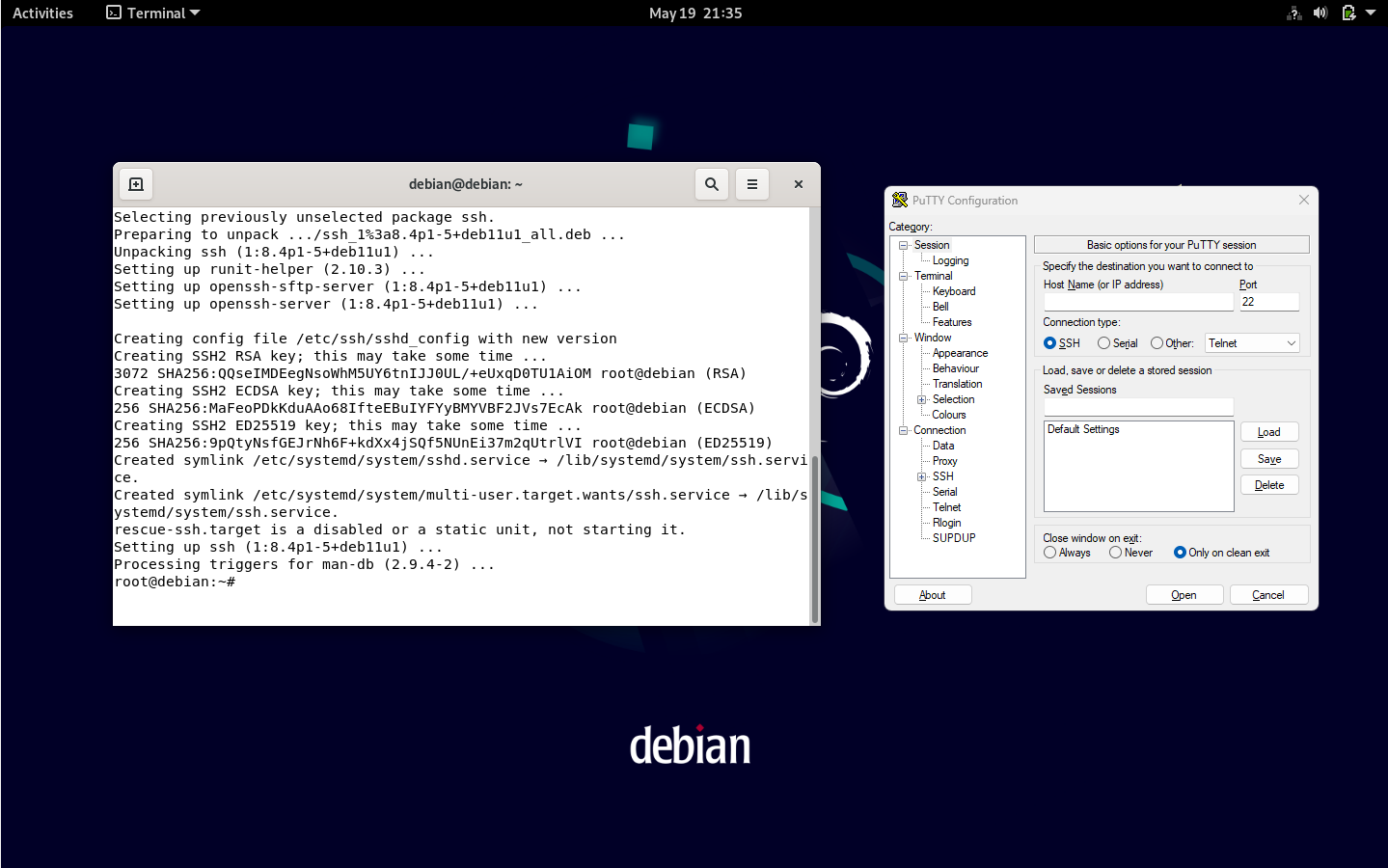Select Features category
Viewport: 1388px width, 868px height.
click(x=952, y=322)
